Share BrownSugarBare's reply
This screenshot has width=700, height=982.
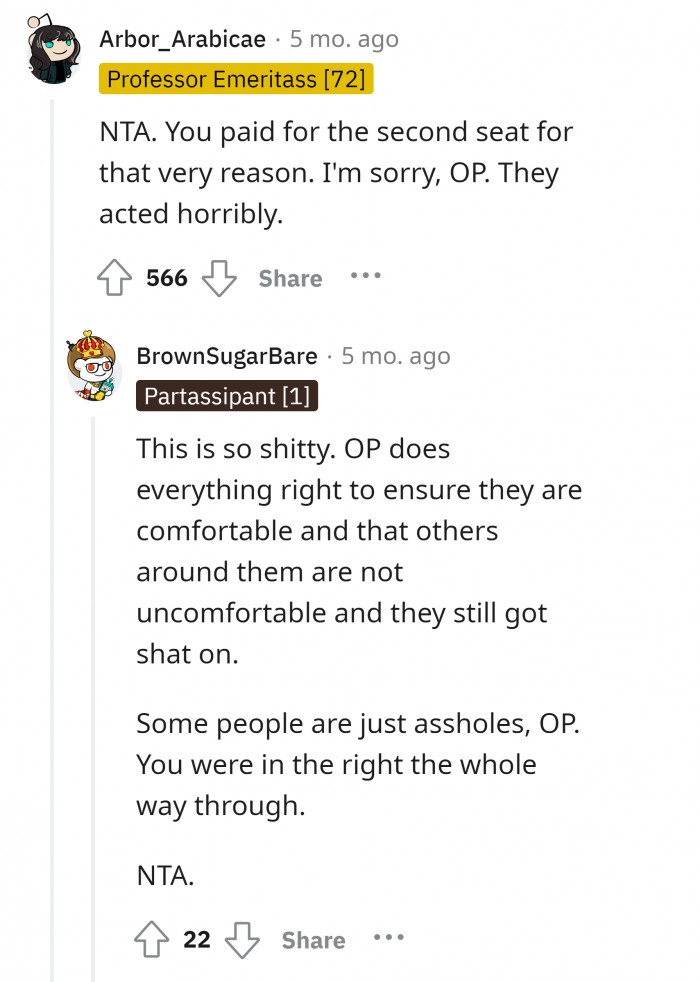pos(313,939)
